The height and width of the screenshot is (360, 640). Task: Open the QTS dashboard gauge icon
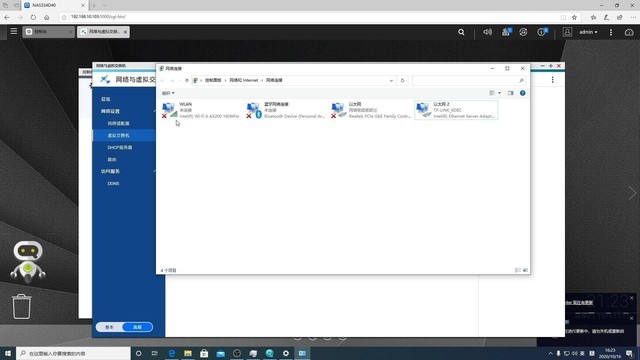629,32
